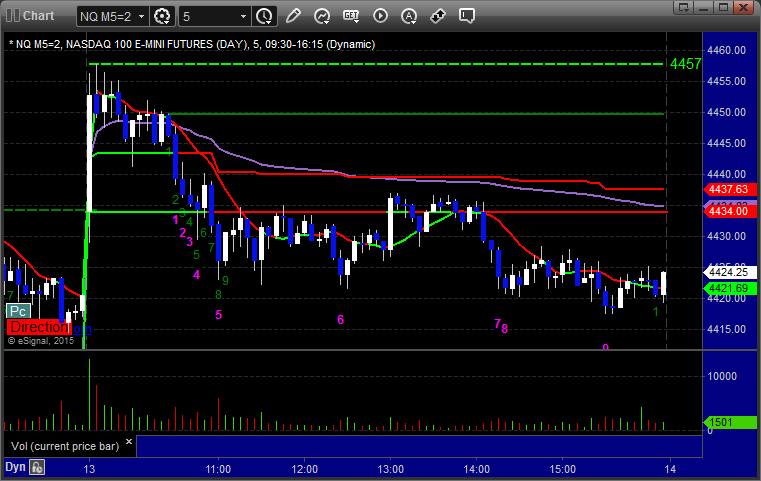Open the chart comment bubble icon
761x481 pixels.
click(467, 16)
